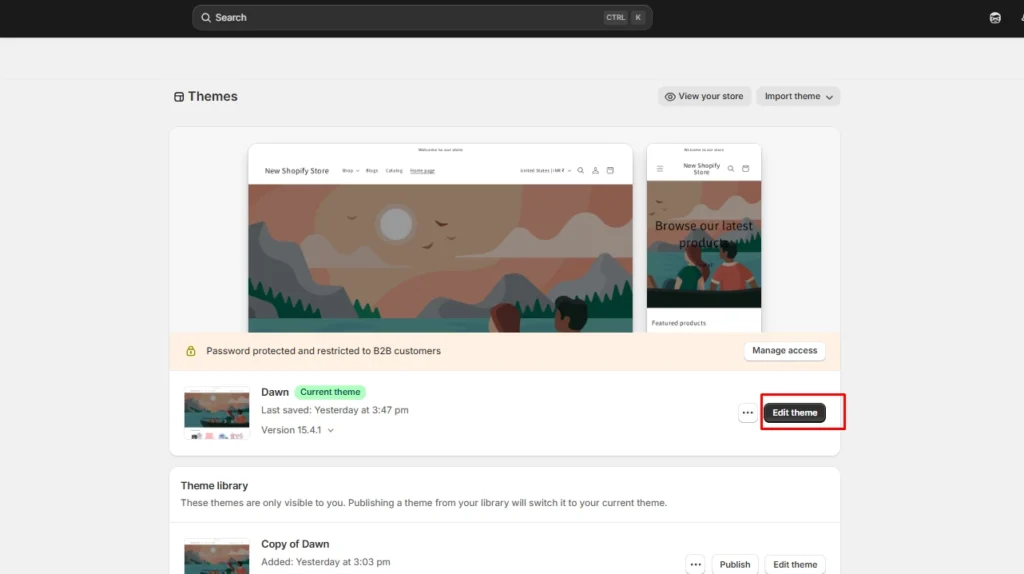Click the Current theme badge
The height and width of the screenshot is (574, 1024).
[x=330, y=392]
